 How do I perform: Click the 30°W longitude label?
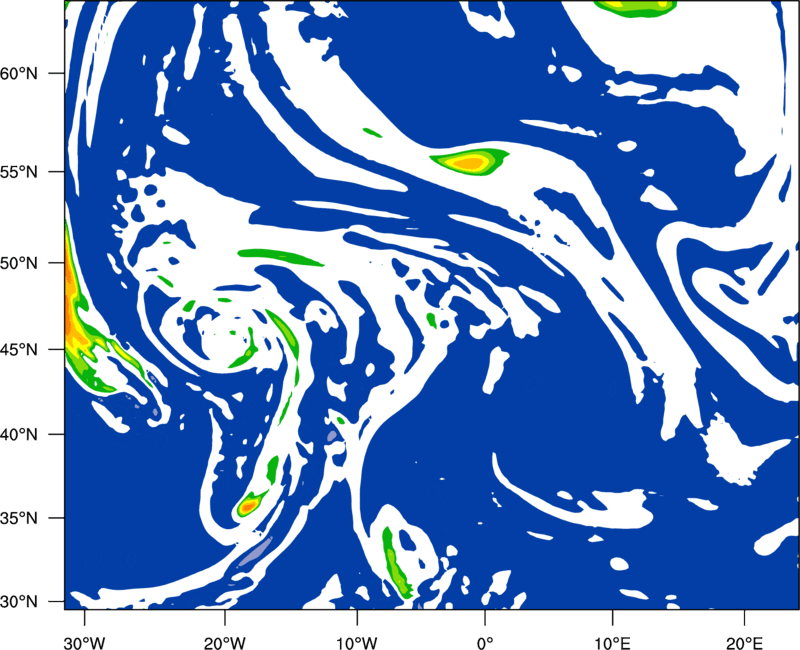(85, 643)
